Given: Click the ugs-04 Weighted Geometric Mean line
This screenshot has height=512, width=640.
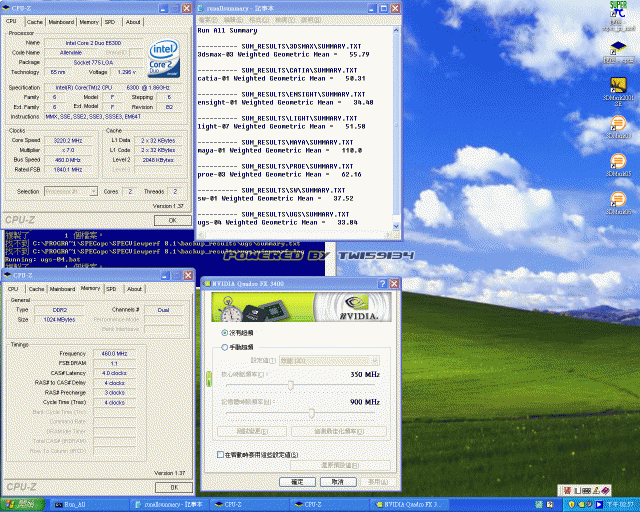Looking at the screenshot, I should click(278, 223).
